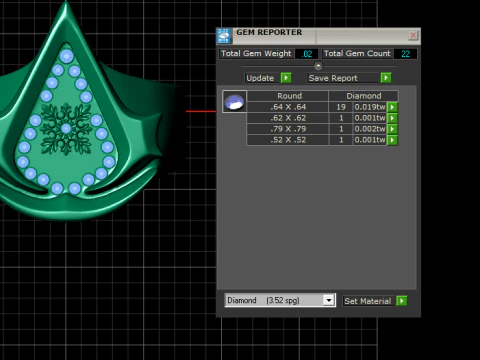
Task: Click green arrow for .62 X .62 row
Action: 392,118
